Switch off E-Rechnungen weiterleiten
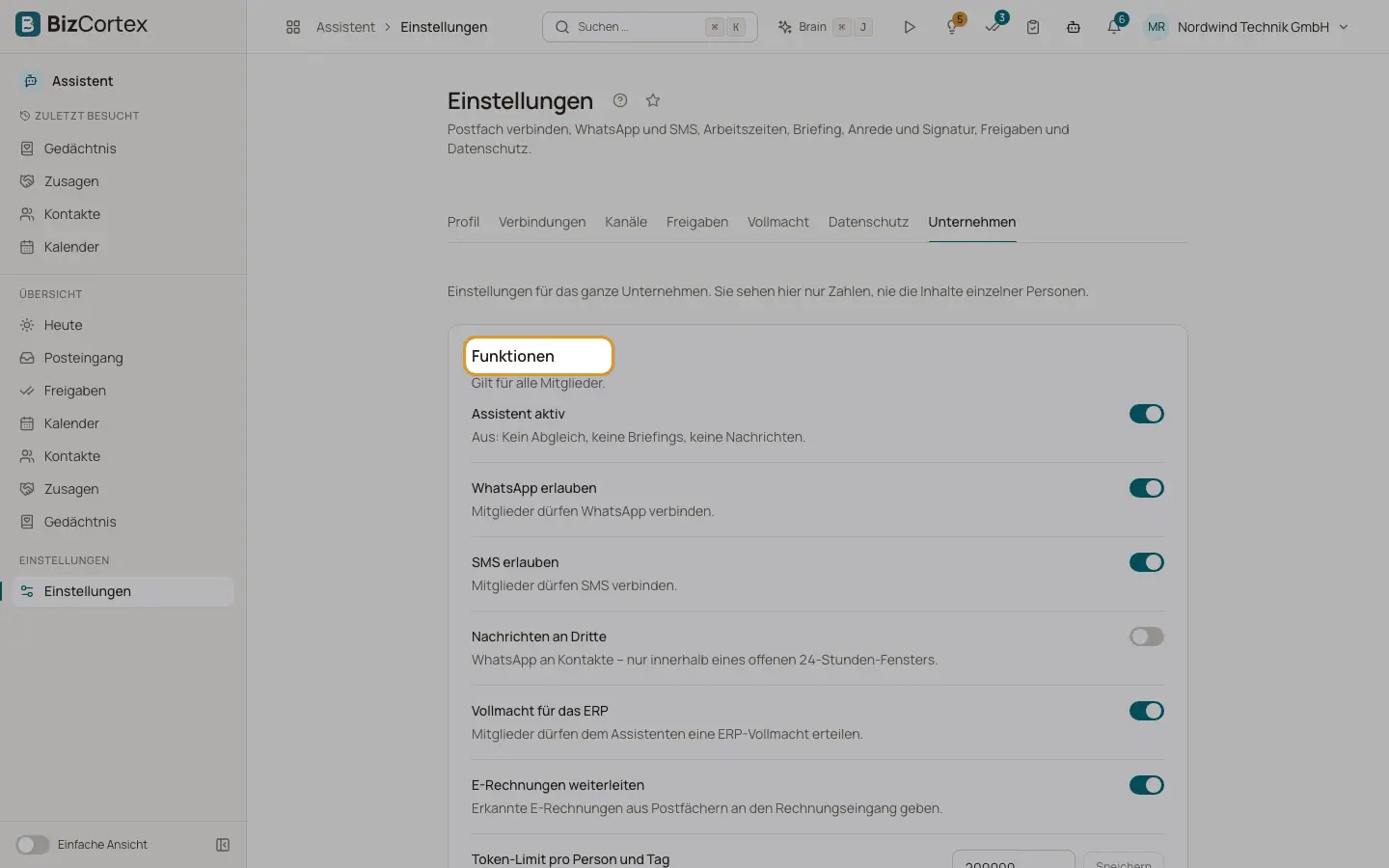Viewport: 1389px width, 868px height. click(x=1147, y=785)
